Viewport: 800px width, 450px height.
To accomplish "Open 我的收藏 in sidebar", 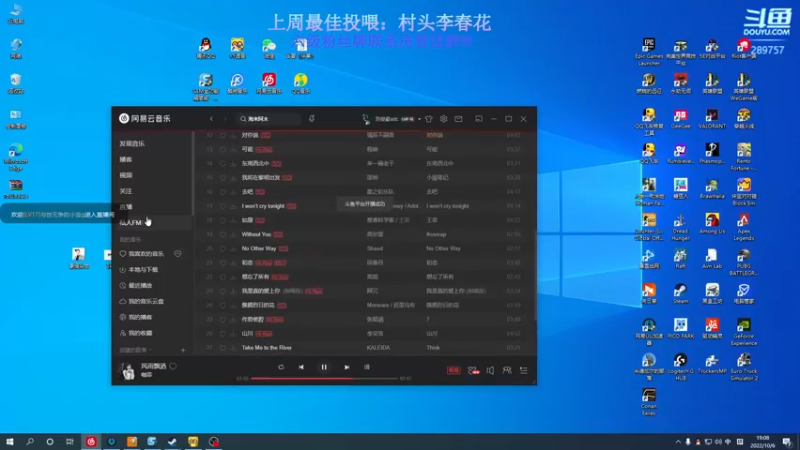I will tap(140, 333).
